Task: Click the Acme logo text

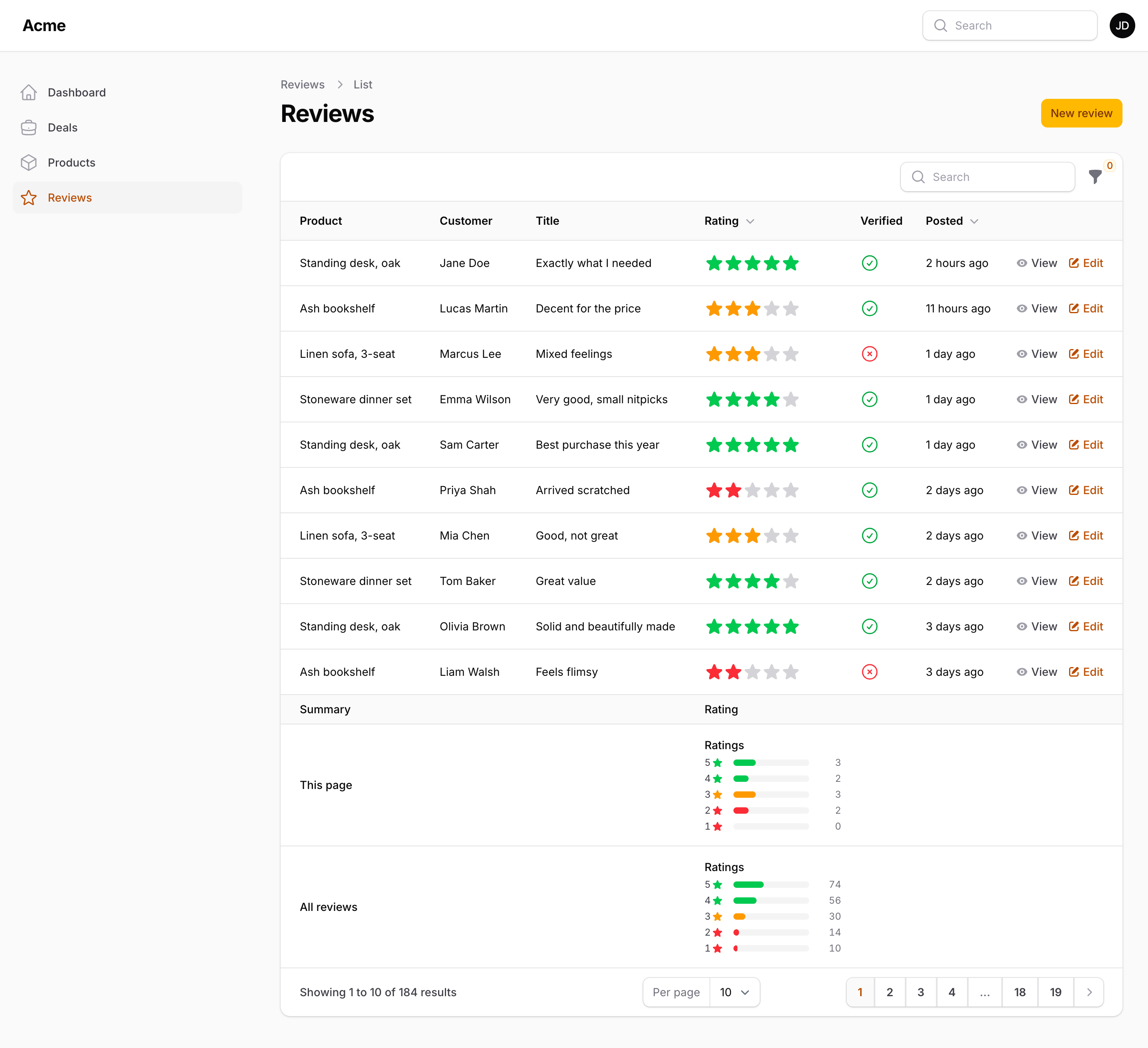Action: click(x=44, y=26)
